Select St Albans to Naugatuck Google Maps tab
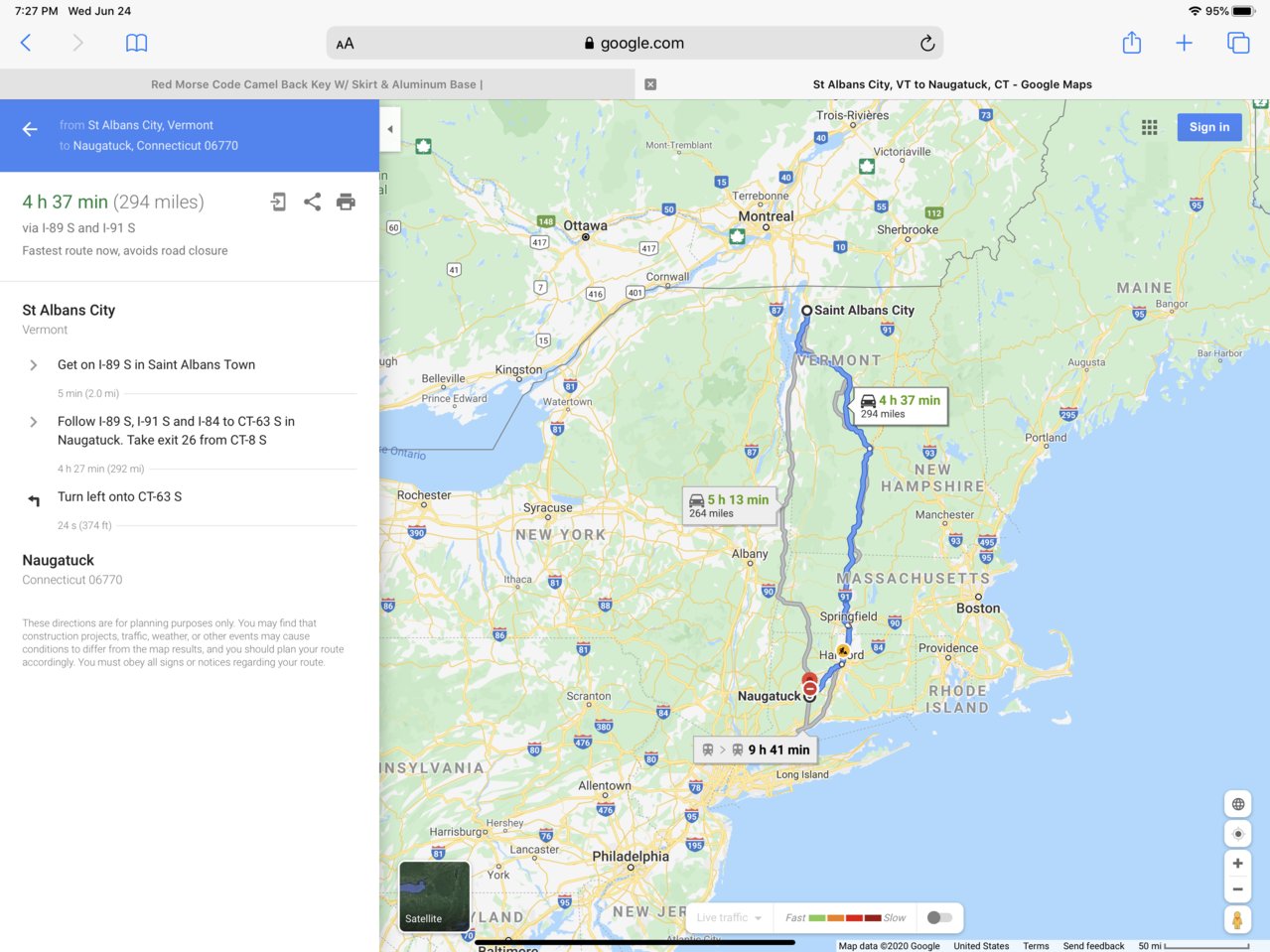Image resolution: width=1270 pixels, height=952 pixels. tap(952, 84)
